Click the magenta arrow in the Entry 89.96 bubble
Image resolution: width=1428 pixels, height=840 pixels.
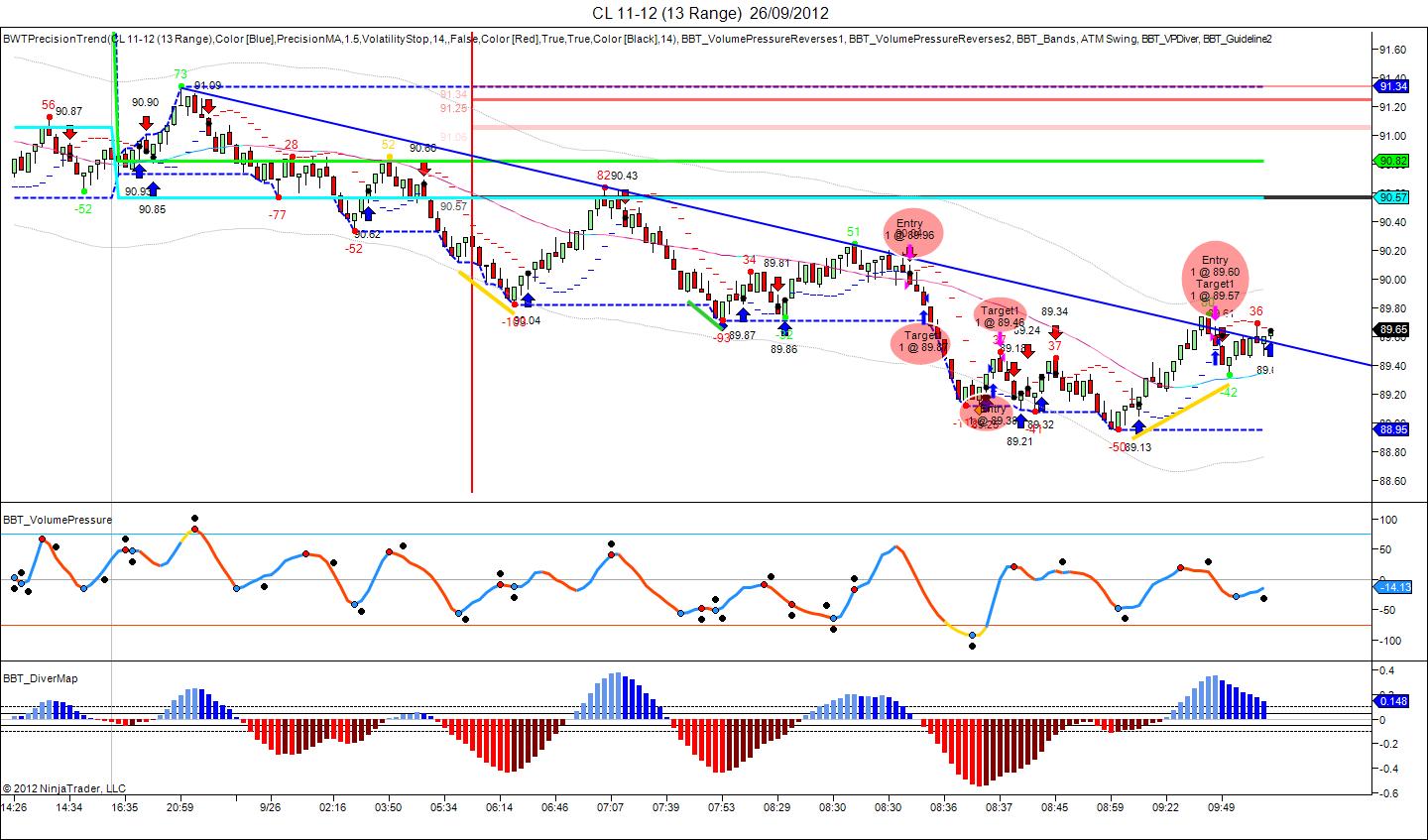click(909, 250)
